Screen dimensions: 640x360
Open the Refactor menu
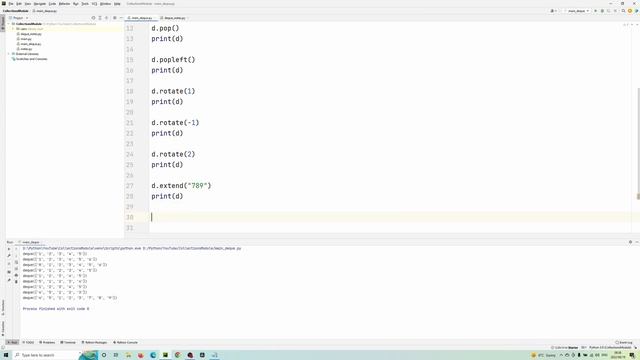pos(64,4)
